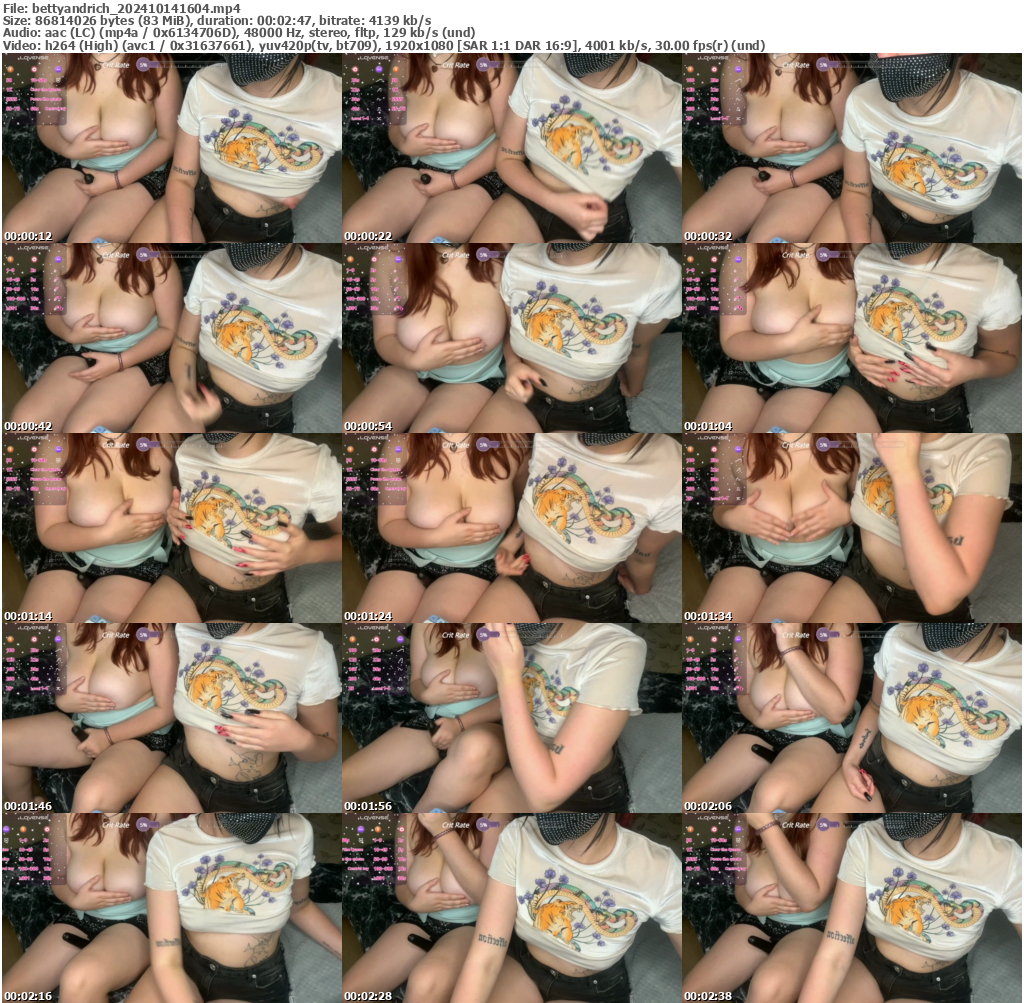Click the orange coin icon in tip menu overlay

click(x=10, y=69)
